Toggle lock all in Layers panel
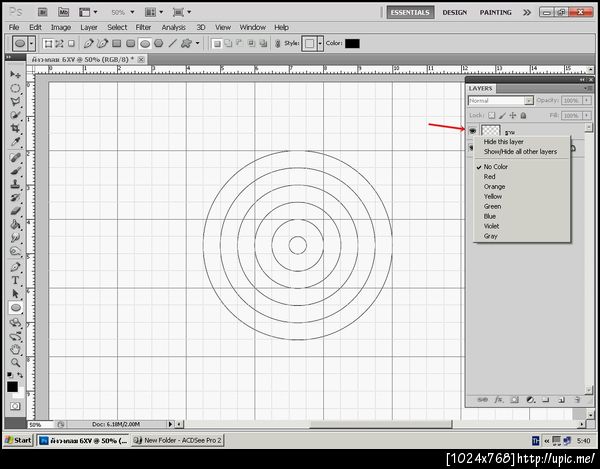Viewport: 600px width, 469px height. (523, 115)
